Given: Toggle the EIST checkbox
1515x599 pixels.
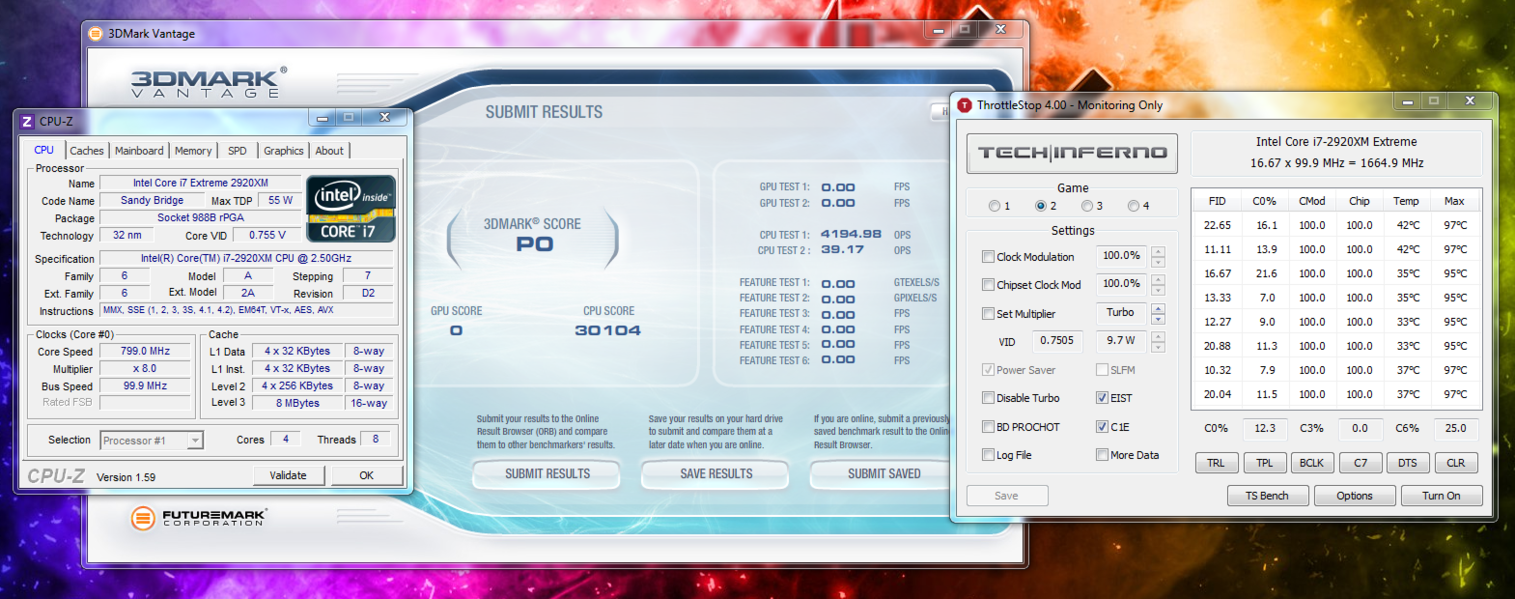Looking at the screenshot, I should tap(1102, 398).
